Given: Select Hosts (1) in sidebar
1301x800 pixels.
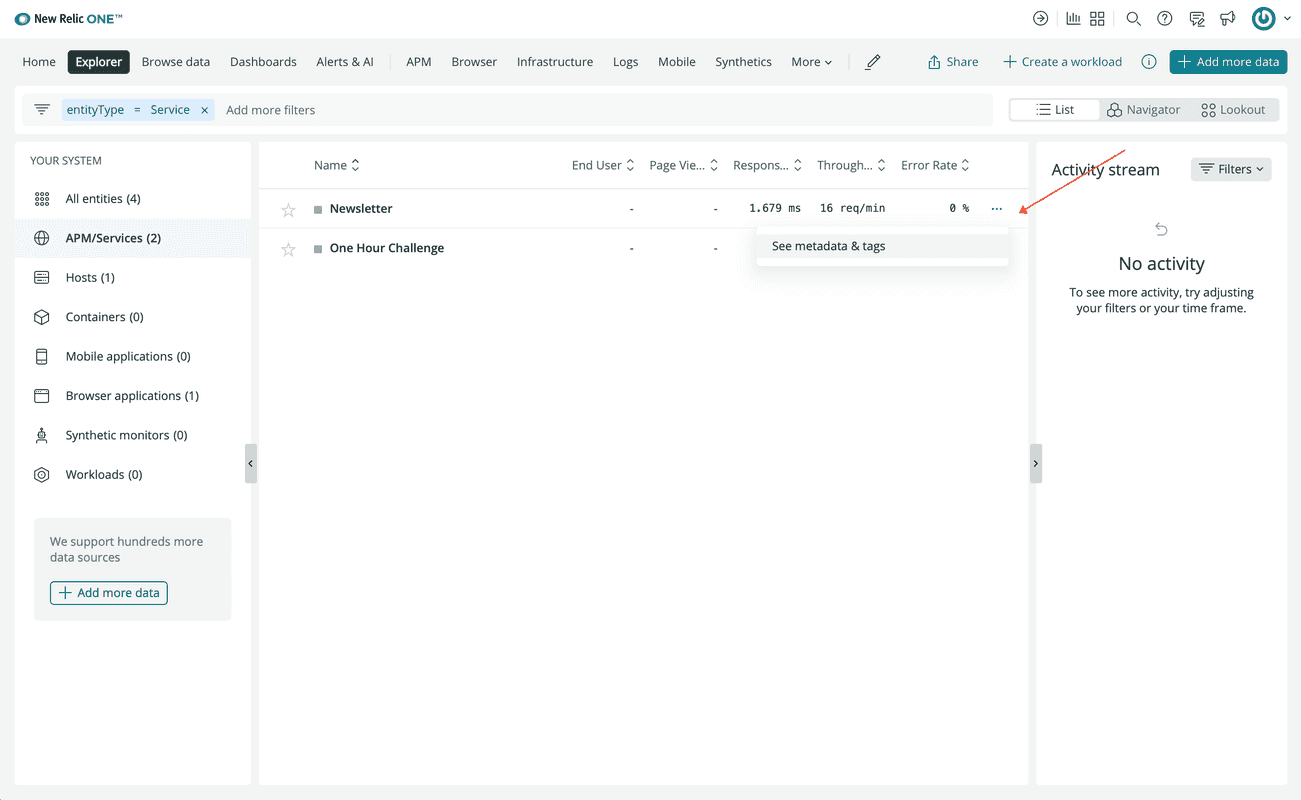Looking at the screenshot, I should (133, 278).
